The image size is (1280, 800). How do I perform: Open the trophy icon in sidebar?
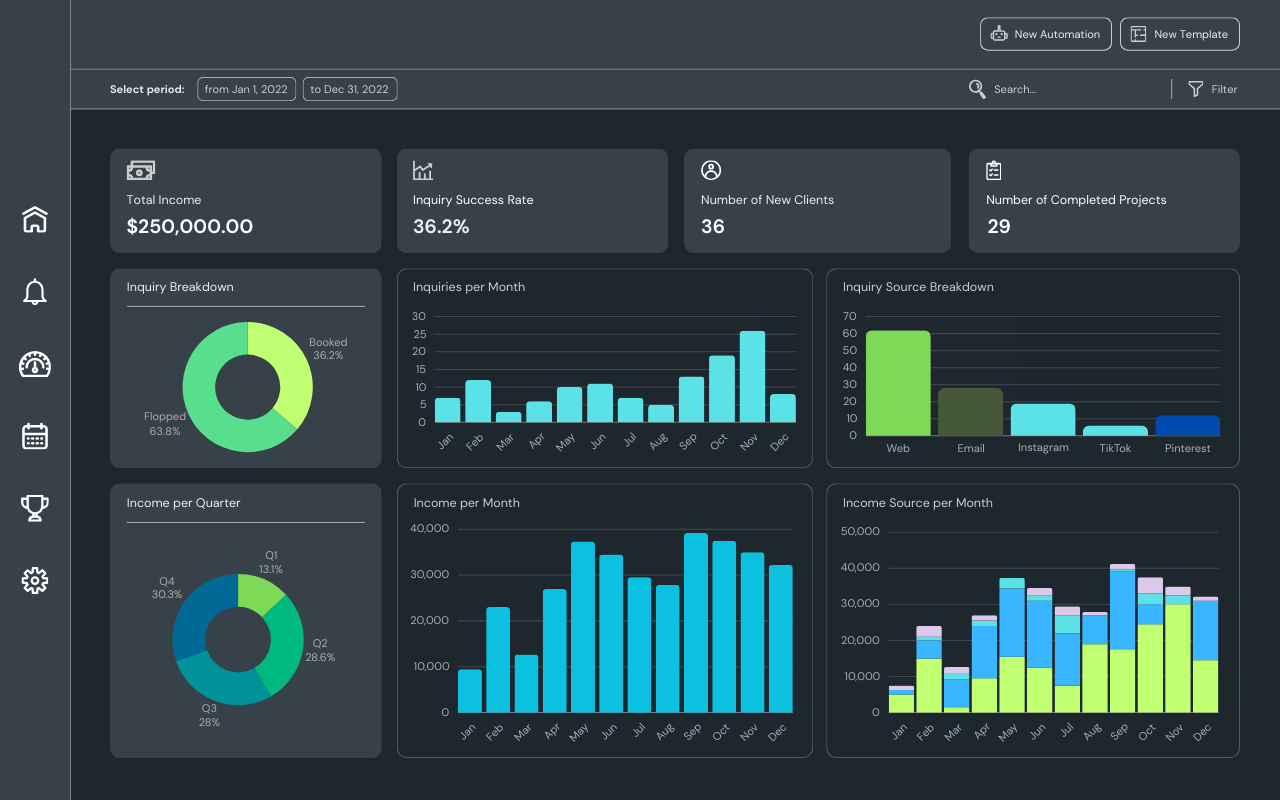pos(35,508)
